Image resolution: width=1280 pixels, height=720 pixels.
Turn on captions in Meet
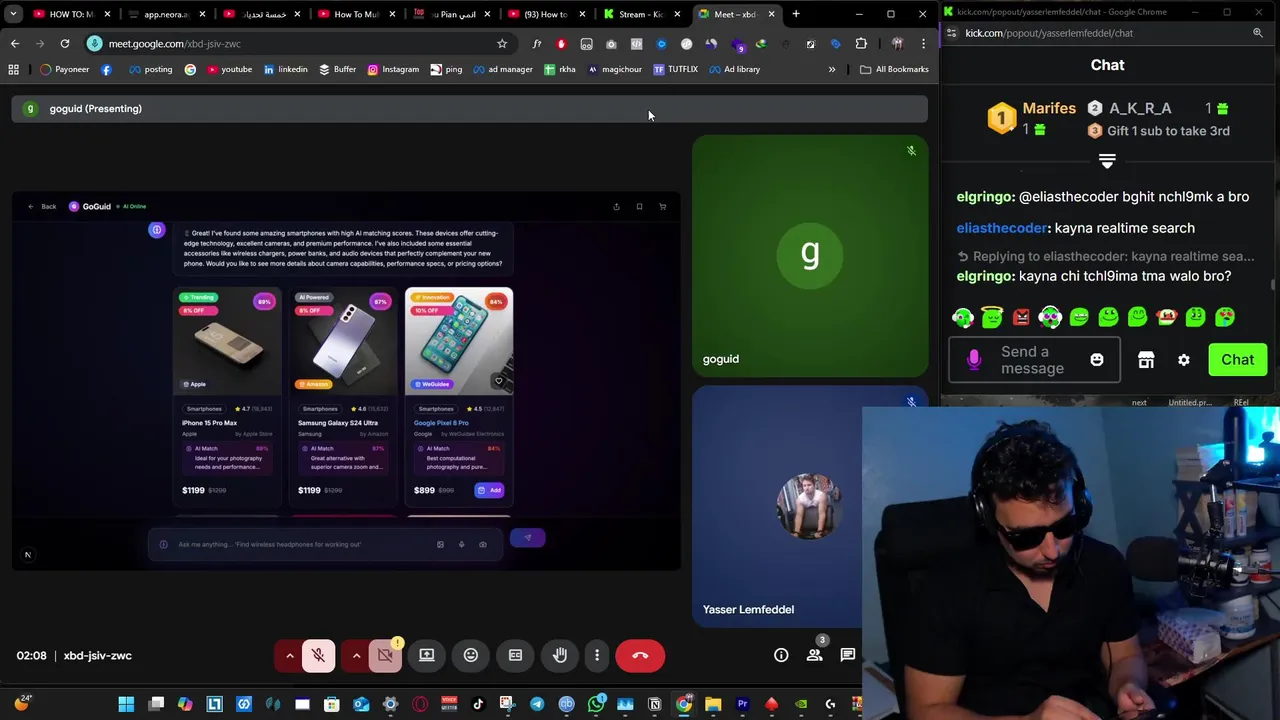(x=515, y=656)
